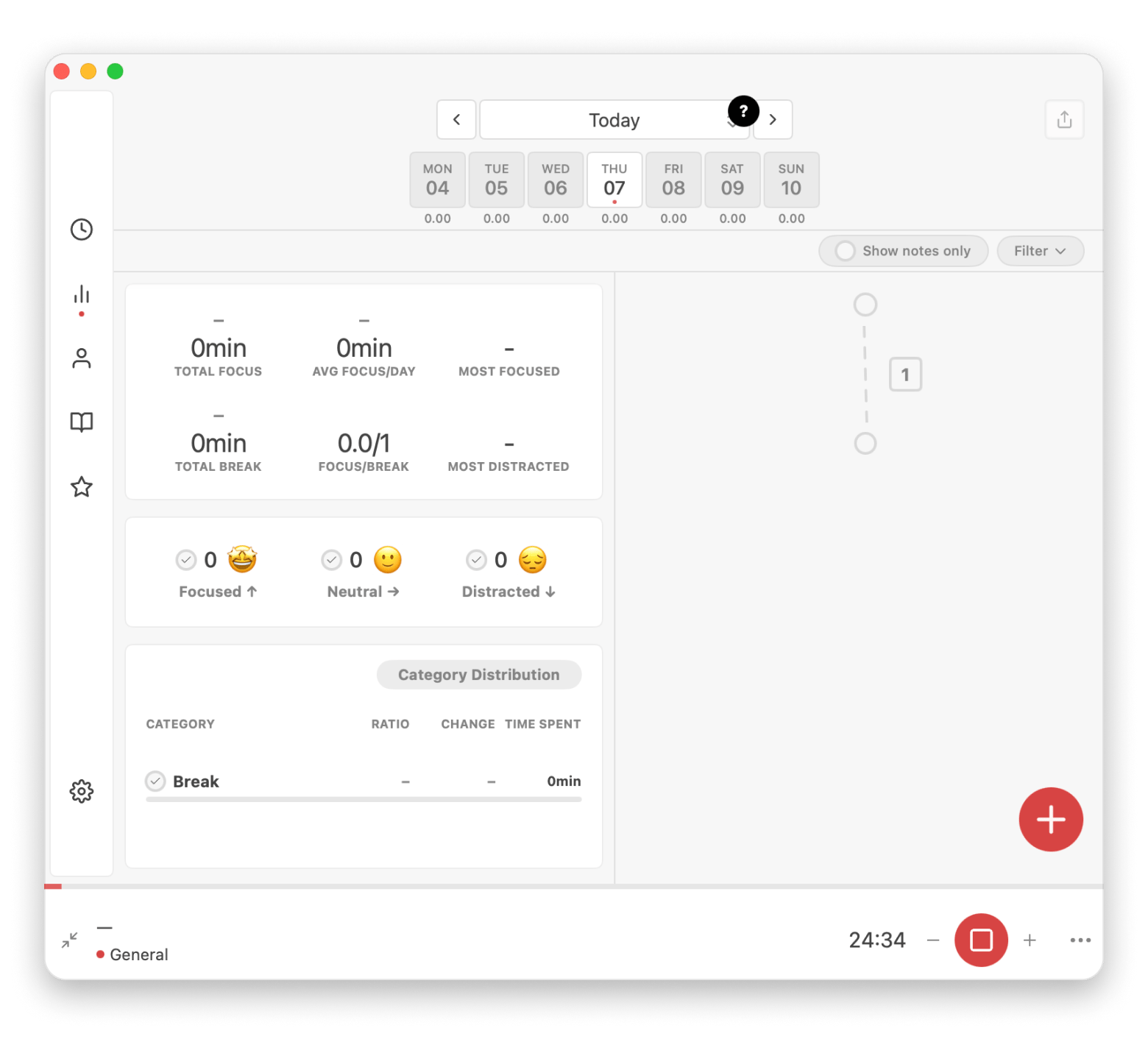Toggle the Distracted mood checkmark
The height and width of the screenshot is (1039, 1148).
point(477,560)
